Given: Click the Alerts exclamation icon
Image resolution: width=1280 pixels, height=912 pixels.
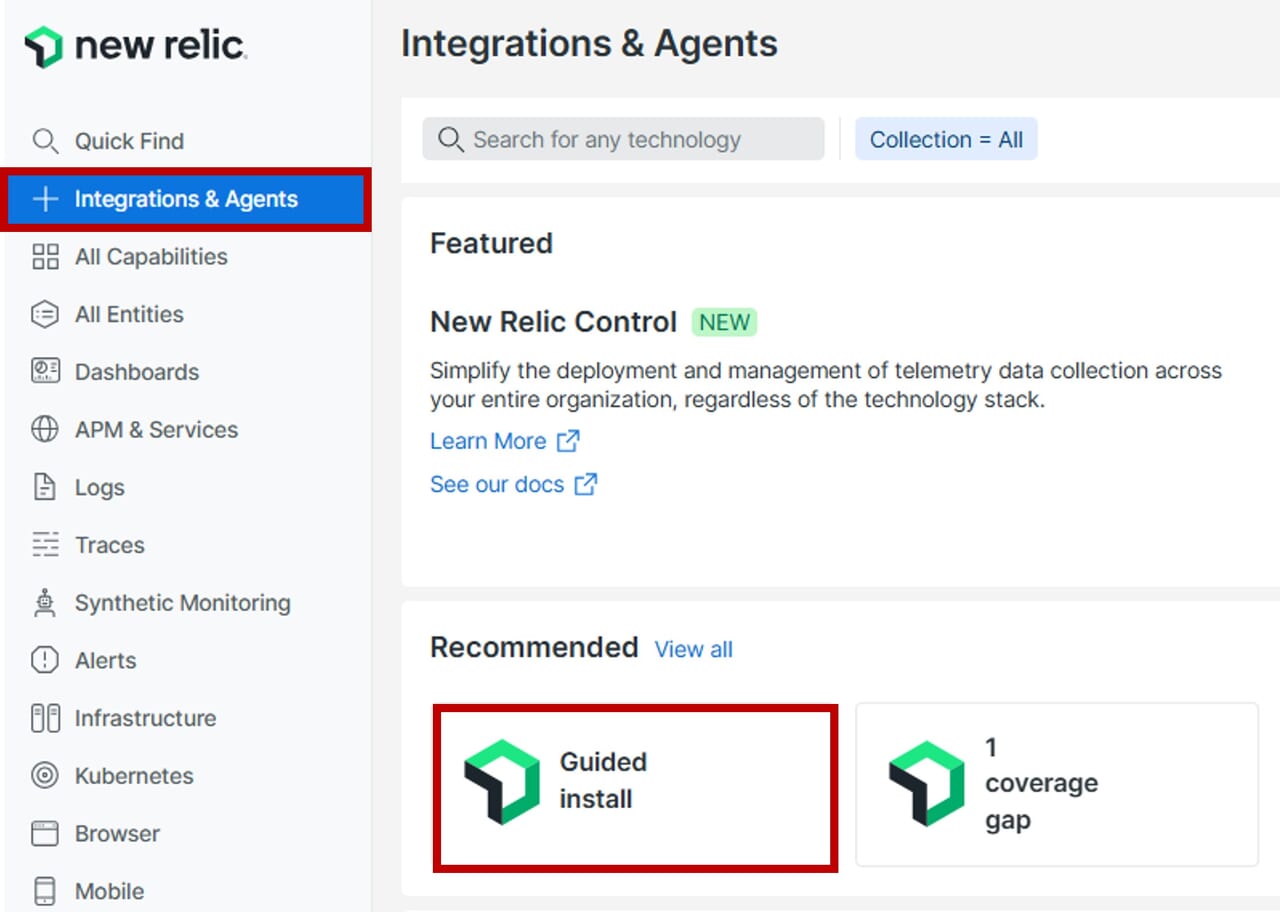Looking at the screenshot, I should [x=45, y=661].
